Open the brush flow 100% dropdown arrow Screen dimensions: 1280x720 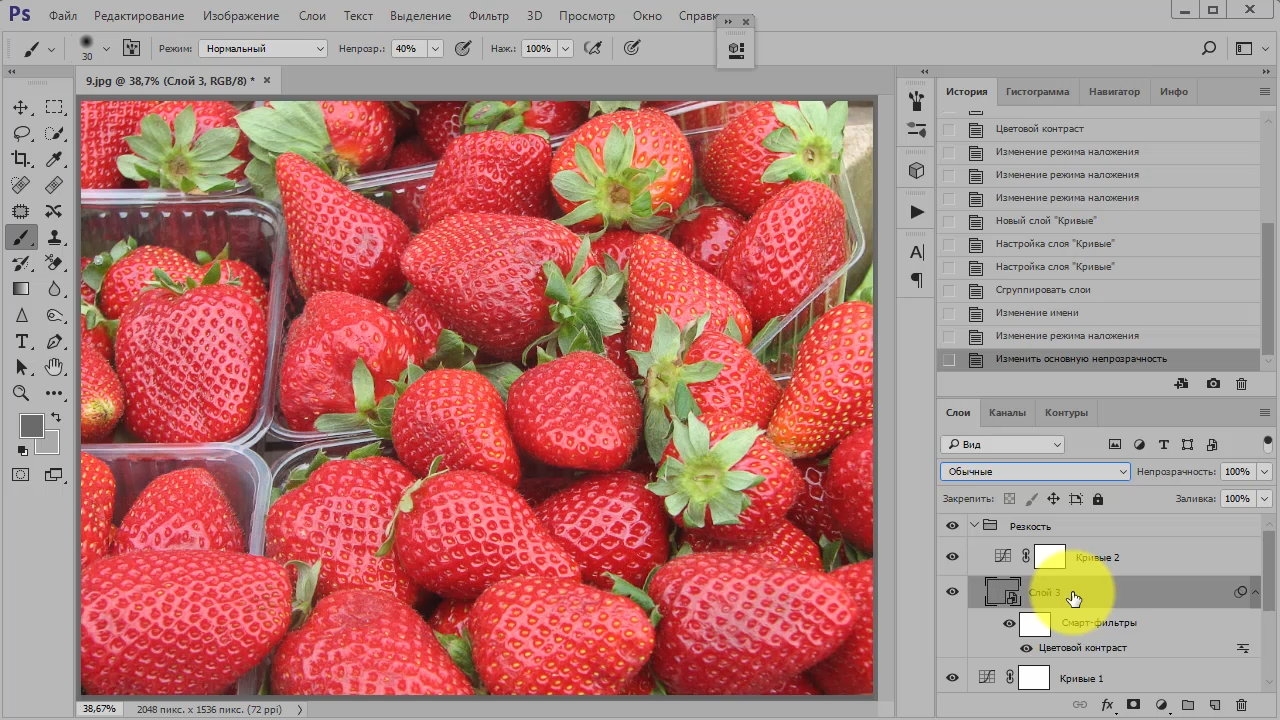pyautogui.click(x=565, y=48)
